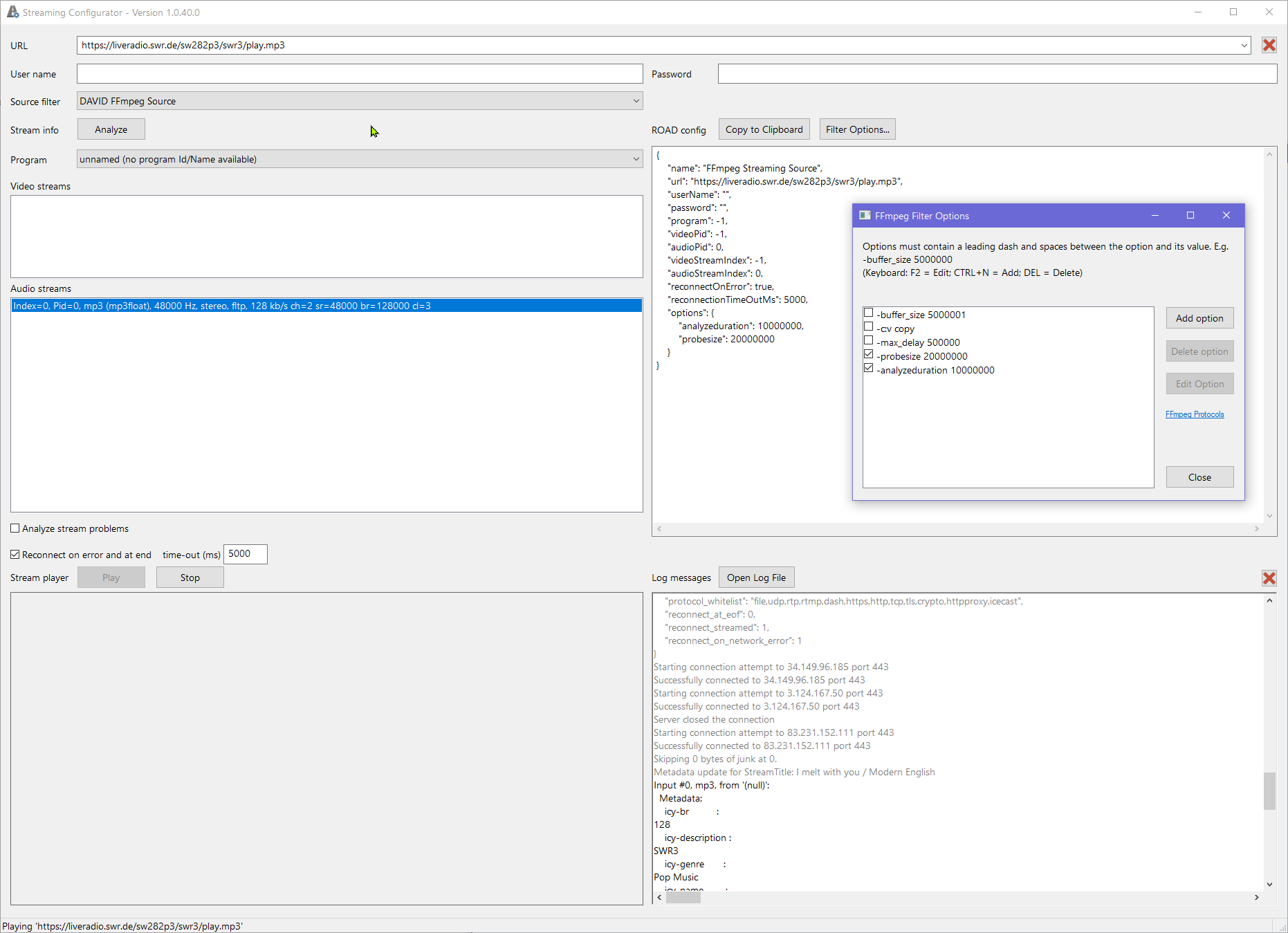1288x933 pixels.
Task: Clear log messages with the red X icon
Action: (1269, 578)
